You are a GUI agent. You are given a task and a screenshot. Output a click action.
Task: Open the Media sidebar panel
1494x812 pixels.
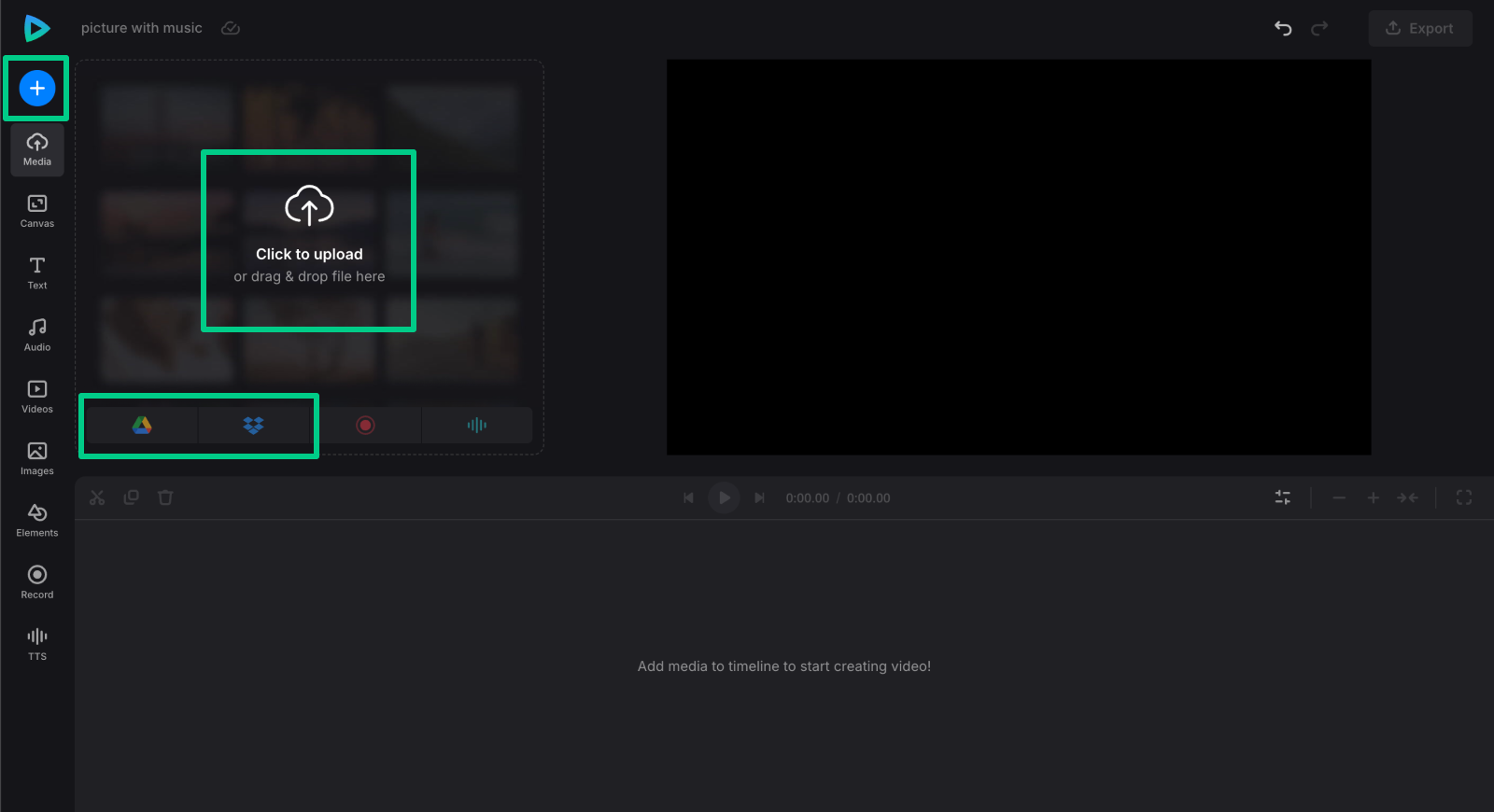37,149
